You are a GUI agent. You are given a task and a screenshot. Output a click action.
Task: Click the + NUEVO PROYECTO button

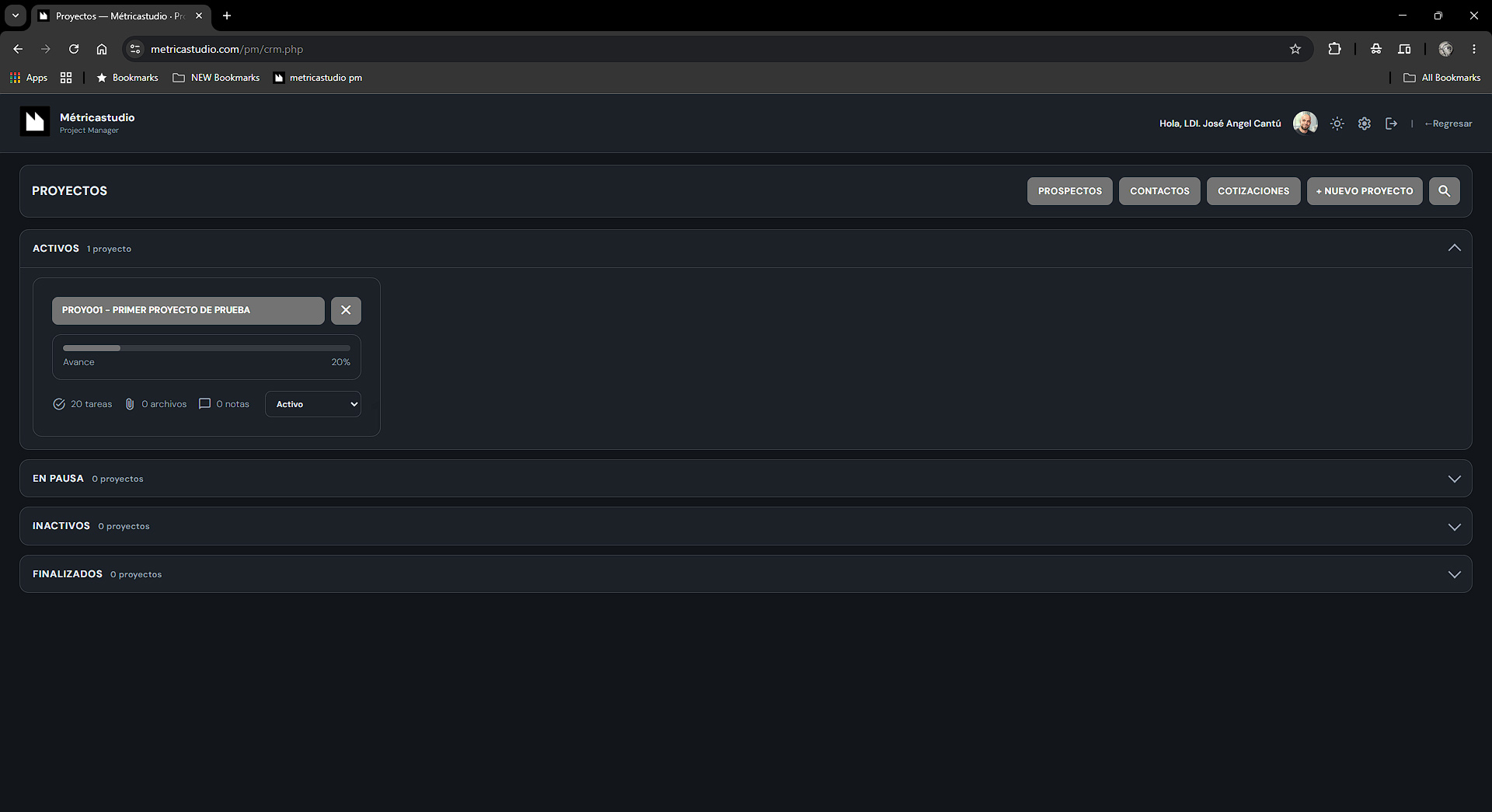tap(1365, 191)
